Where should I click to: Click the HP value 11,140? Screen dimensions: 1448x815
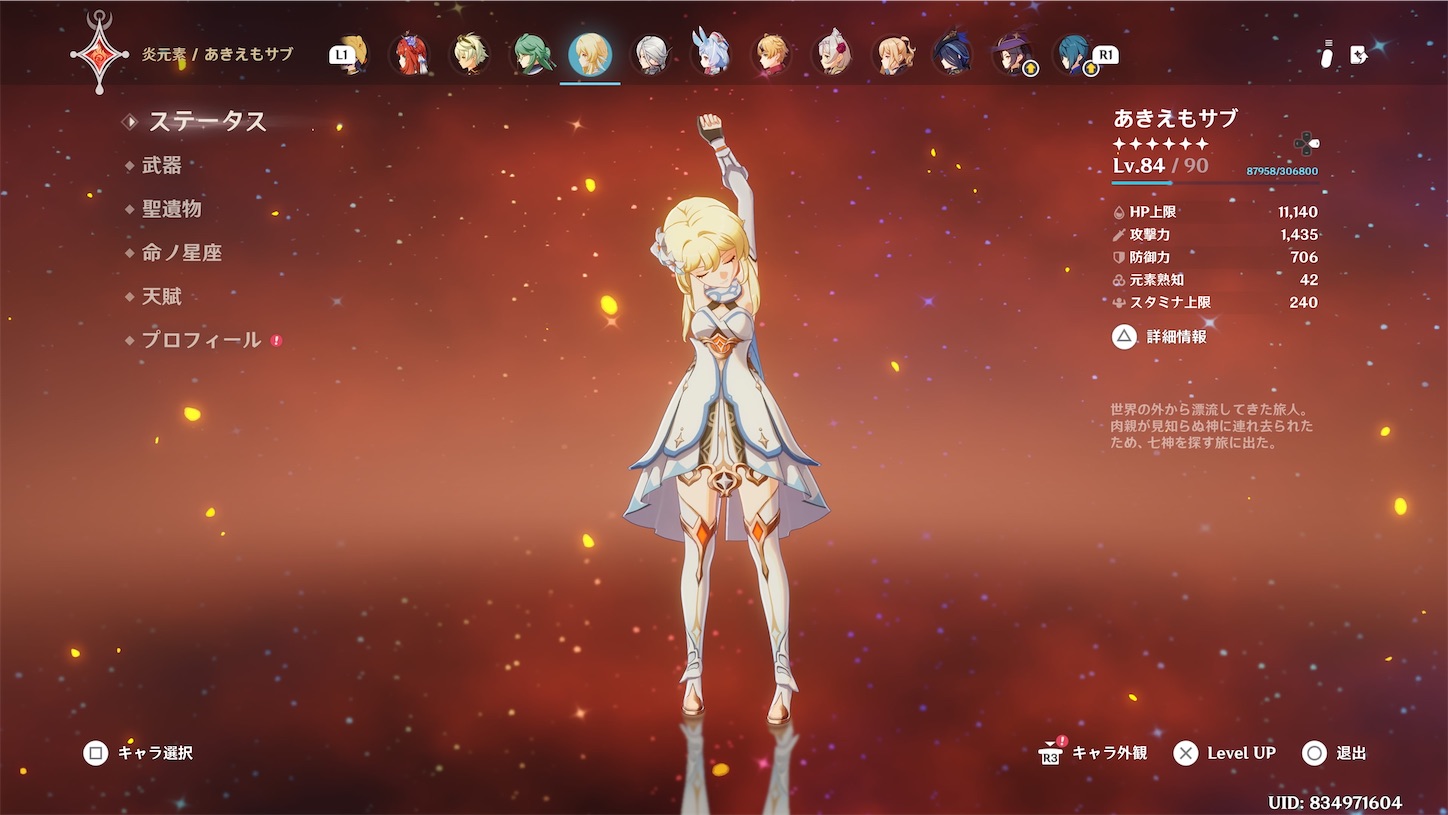1298,212
